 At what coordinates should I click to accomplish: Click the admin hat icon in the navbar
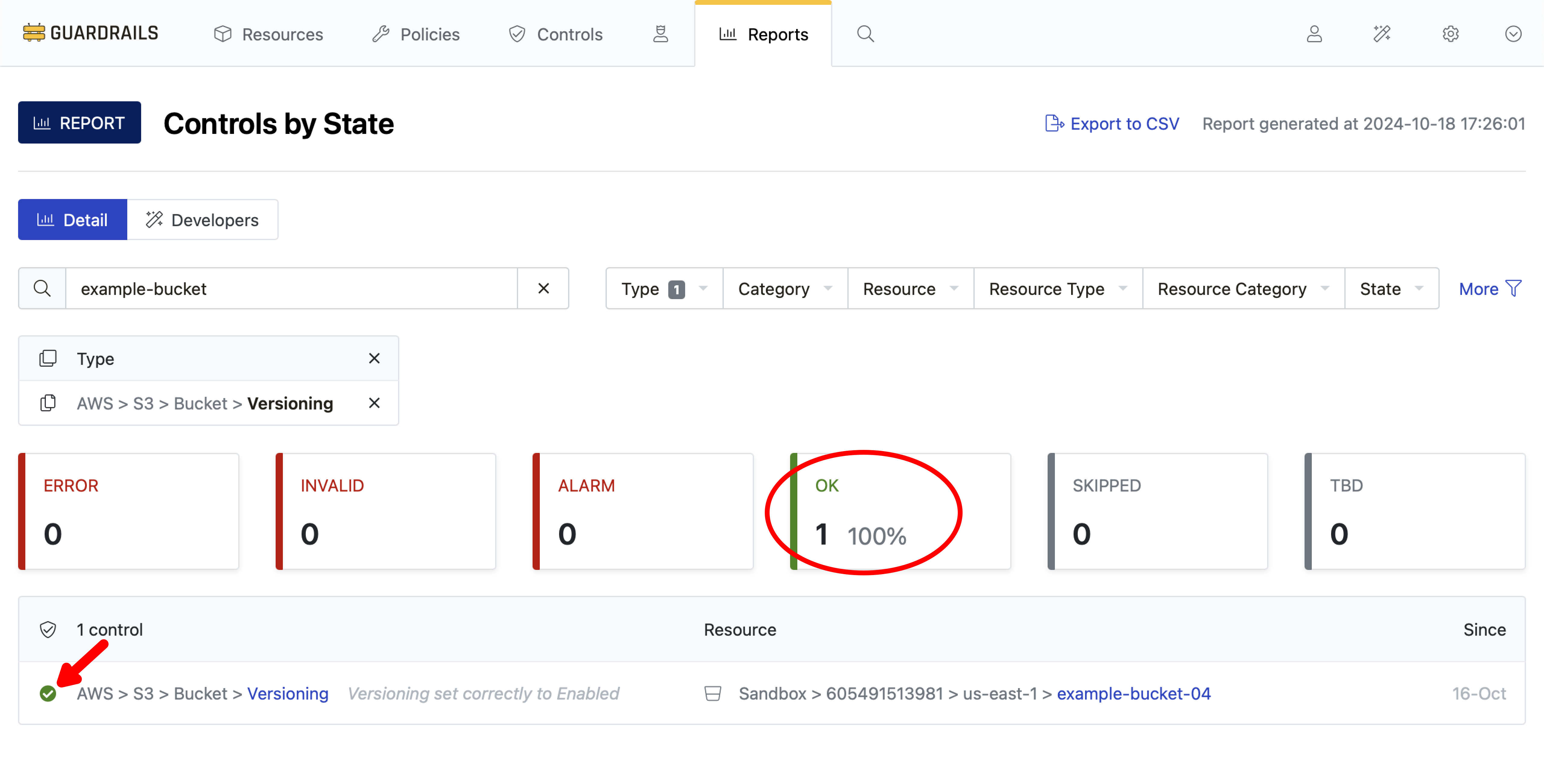pyautogui.click(x=660, y=33)
